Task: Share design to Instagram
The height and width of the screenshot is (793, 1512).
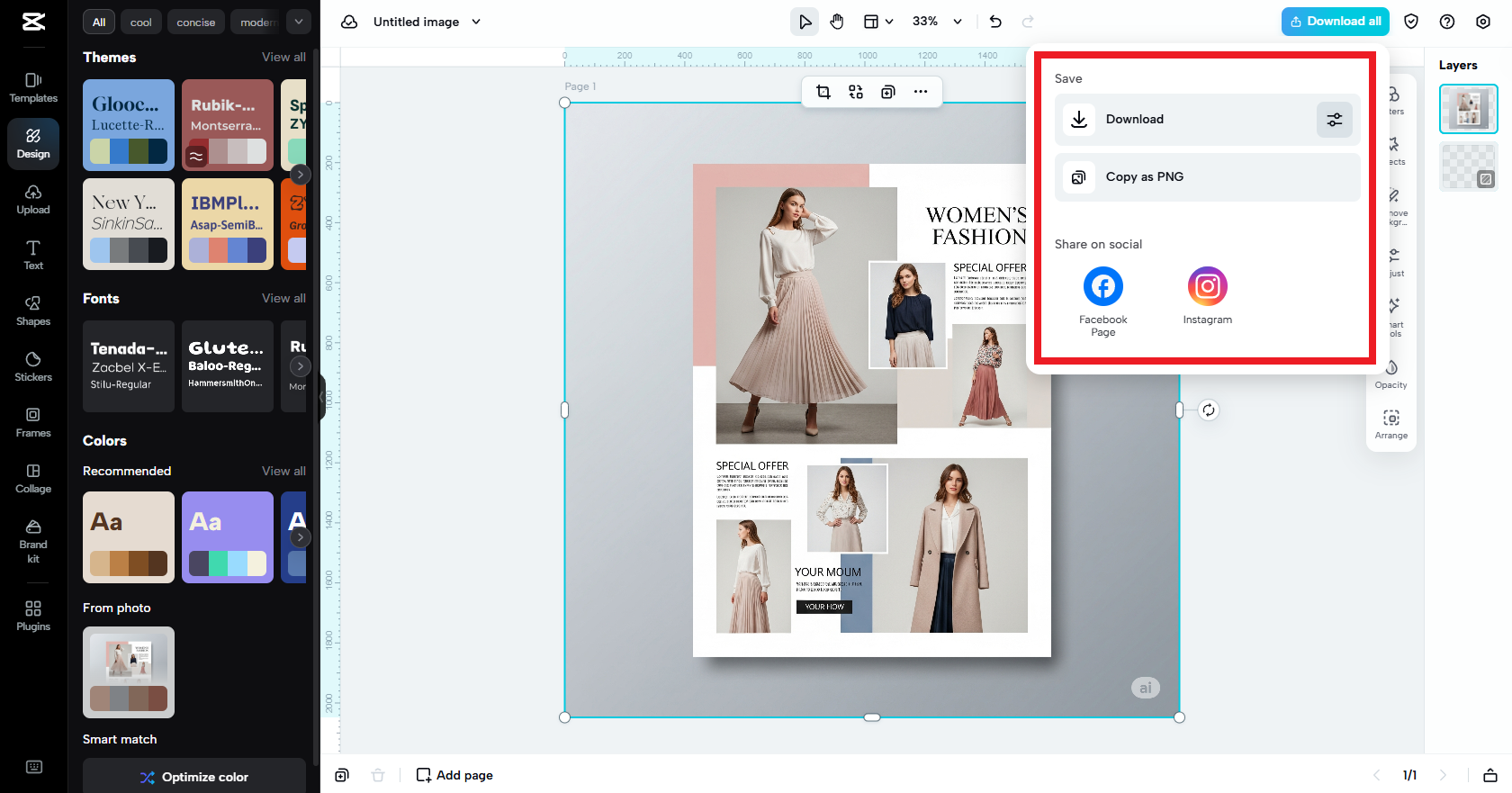Action: point(1207,287)
